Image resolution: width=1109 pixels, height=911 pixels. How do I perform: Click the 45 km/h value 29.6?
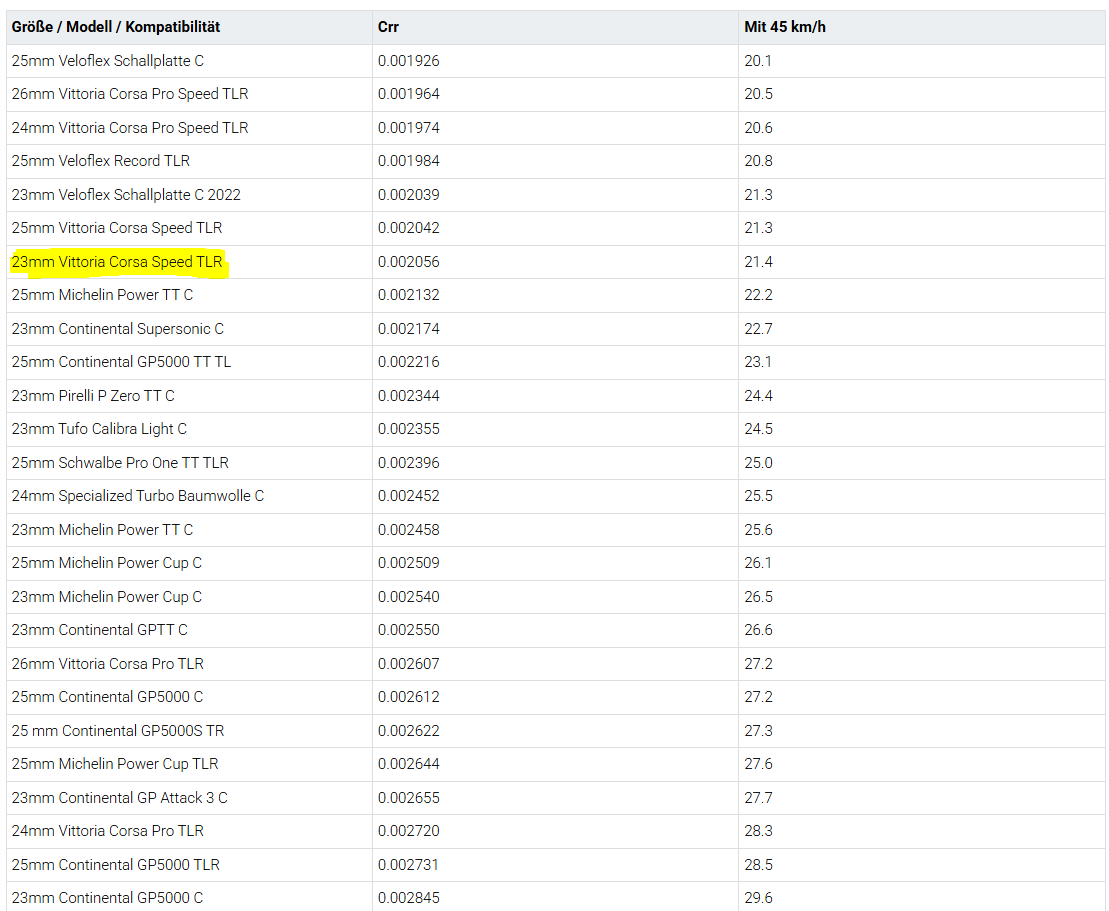(758, 898)
